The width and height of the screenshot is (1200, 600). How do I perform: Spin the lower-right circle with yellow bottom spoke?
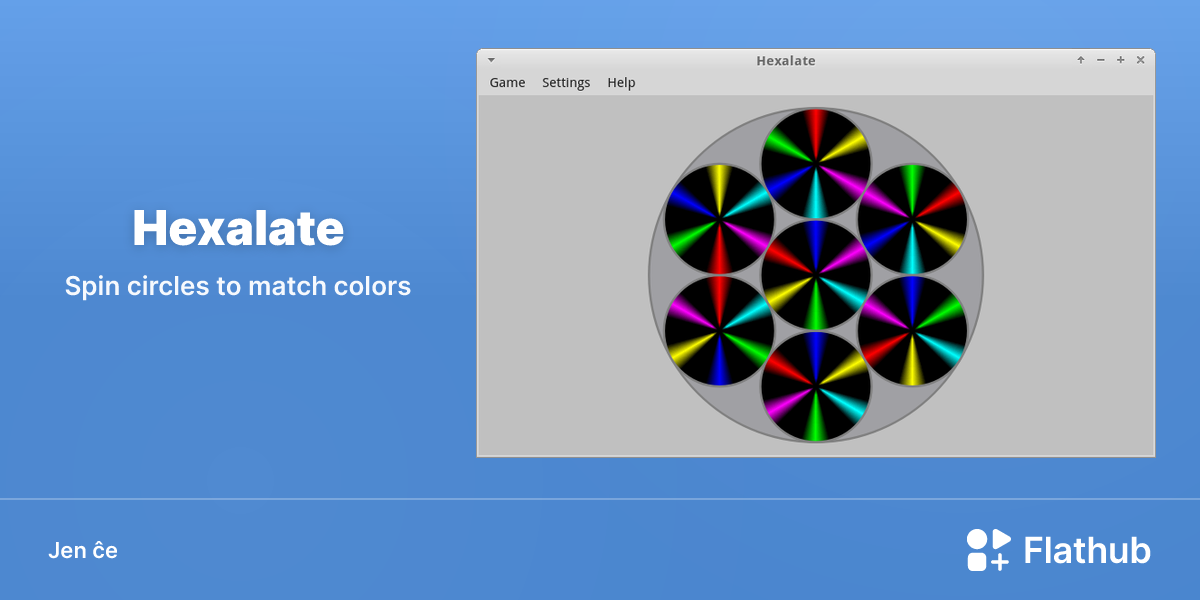[912, 331]
